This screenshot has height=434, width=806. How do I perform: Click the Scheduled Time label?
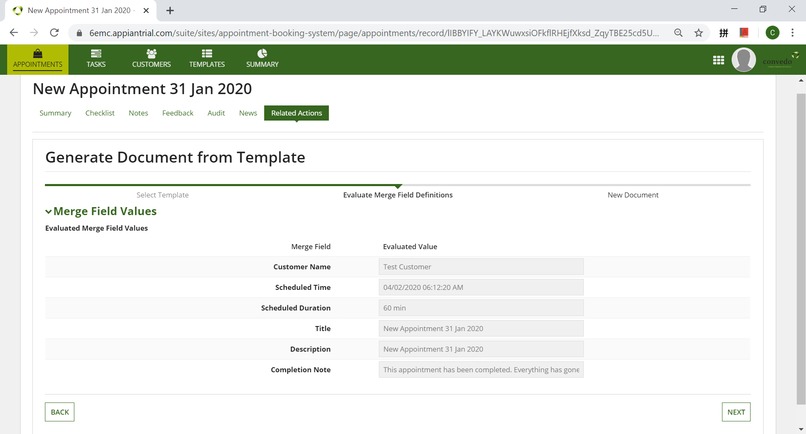coord(303,287)
